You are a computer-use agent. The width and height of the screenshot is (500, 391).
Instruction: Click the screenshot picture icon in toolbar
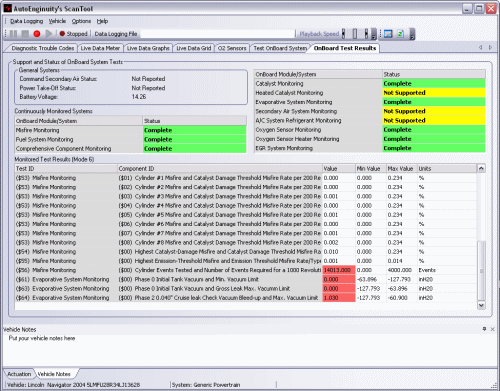pyautogui.click(x=388, y=34)
